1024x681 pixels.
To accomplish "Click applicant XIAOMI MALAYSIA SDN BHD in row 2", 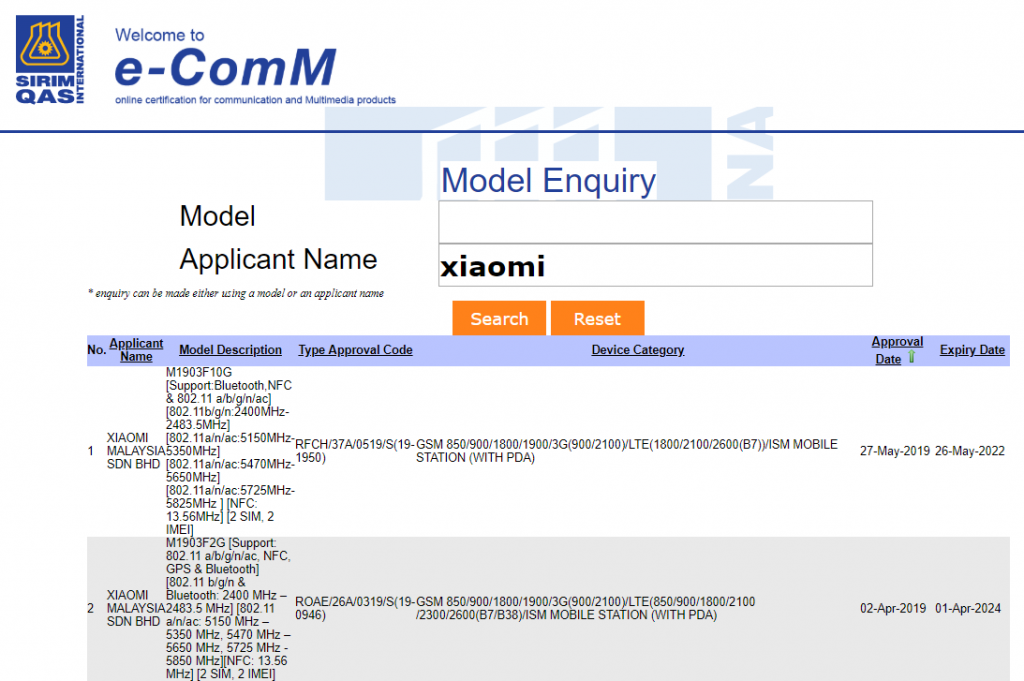I will pyautogui.click(x=136, y=609).
